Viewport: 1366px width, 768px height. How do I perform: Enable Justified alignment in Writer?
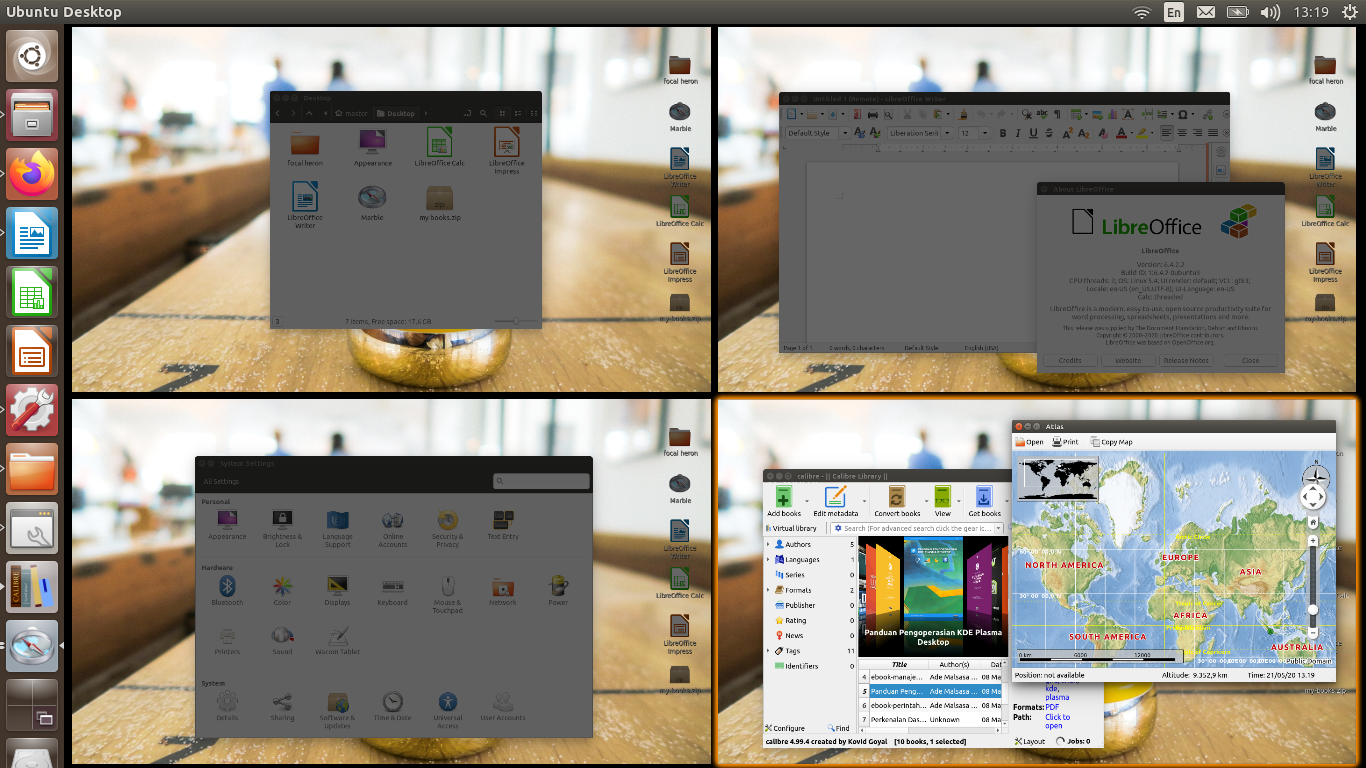tap(1213, 133)
